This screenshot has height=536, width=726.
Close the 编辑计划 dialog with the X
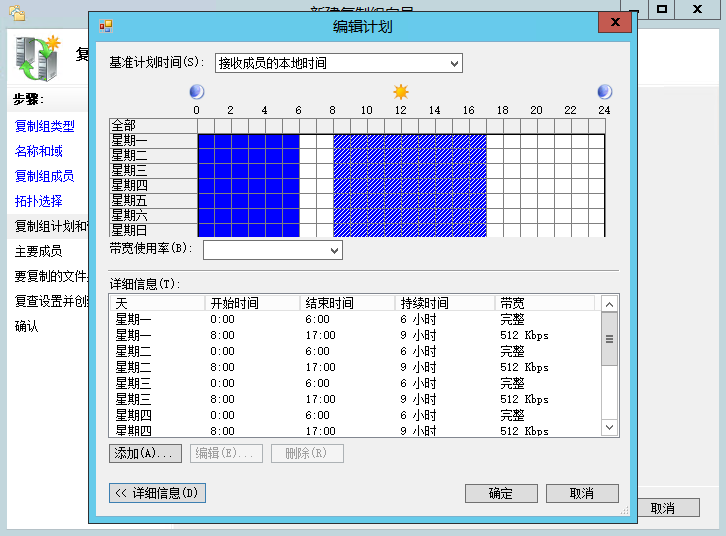pyautogui.click(x=615, y=22)
